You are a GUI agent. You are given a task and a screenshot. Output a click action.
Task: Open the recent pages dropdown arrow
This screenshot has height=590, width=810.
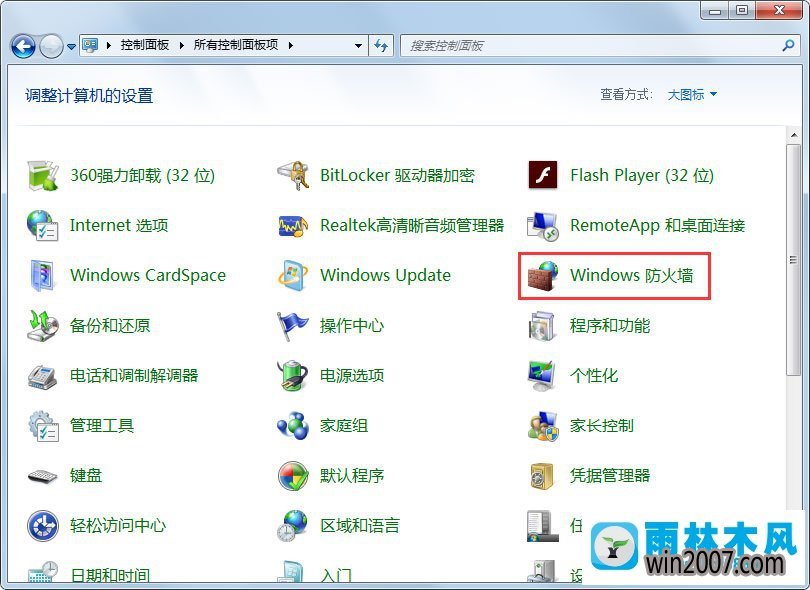[x=71, y=47]
